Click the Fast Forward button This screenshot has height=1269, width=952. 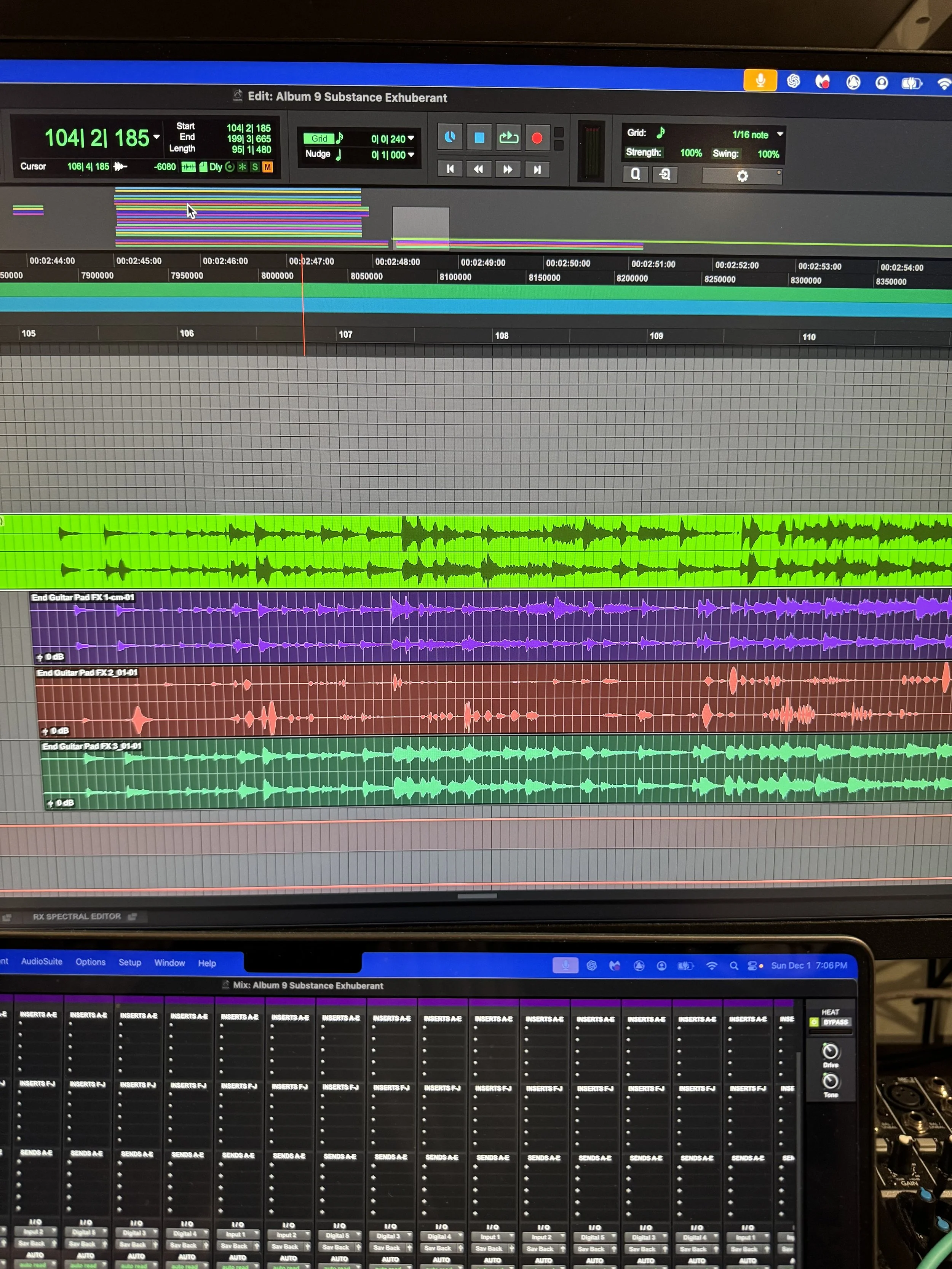508,170
